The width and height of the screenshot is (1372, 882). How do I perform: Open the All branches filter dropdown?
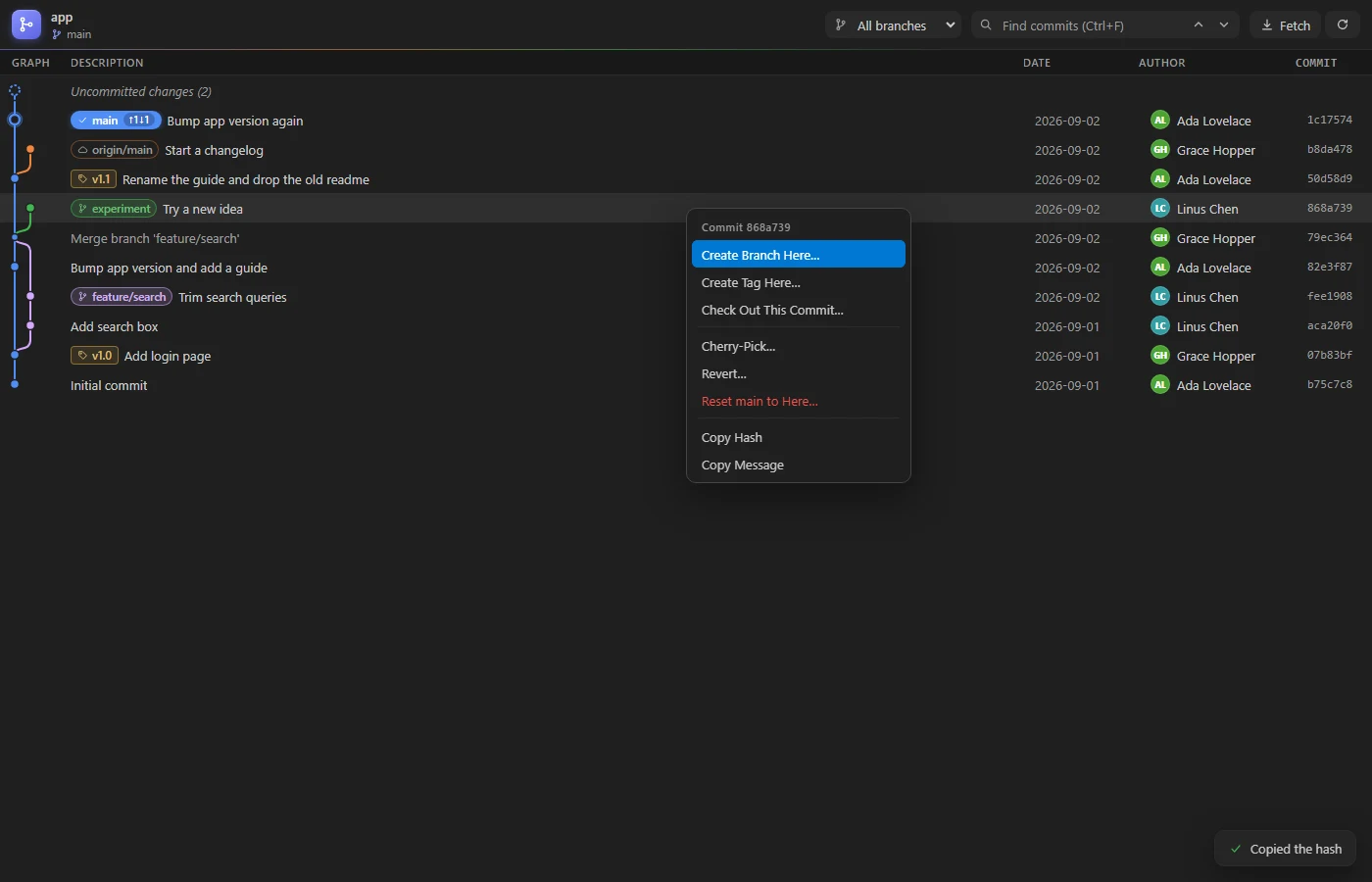(894, 25)
